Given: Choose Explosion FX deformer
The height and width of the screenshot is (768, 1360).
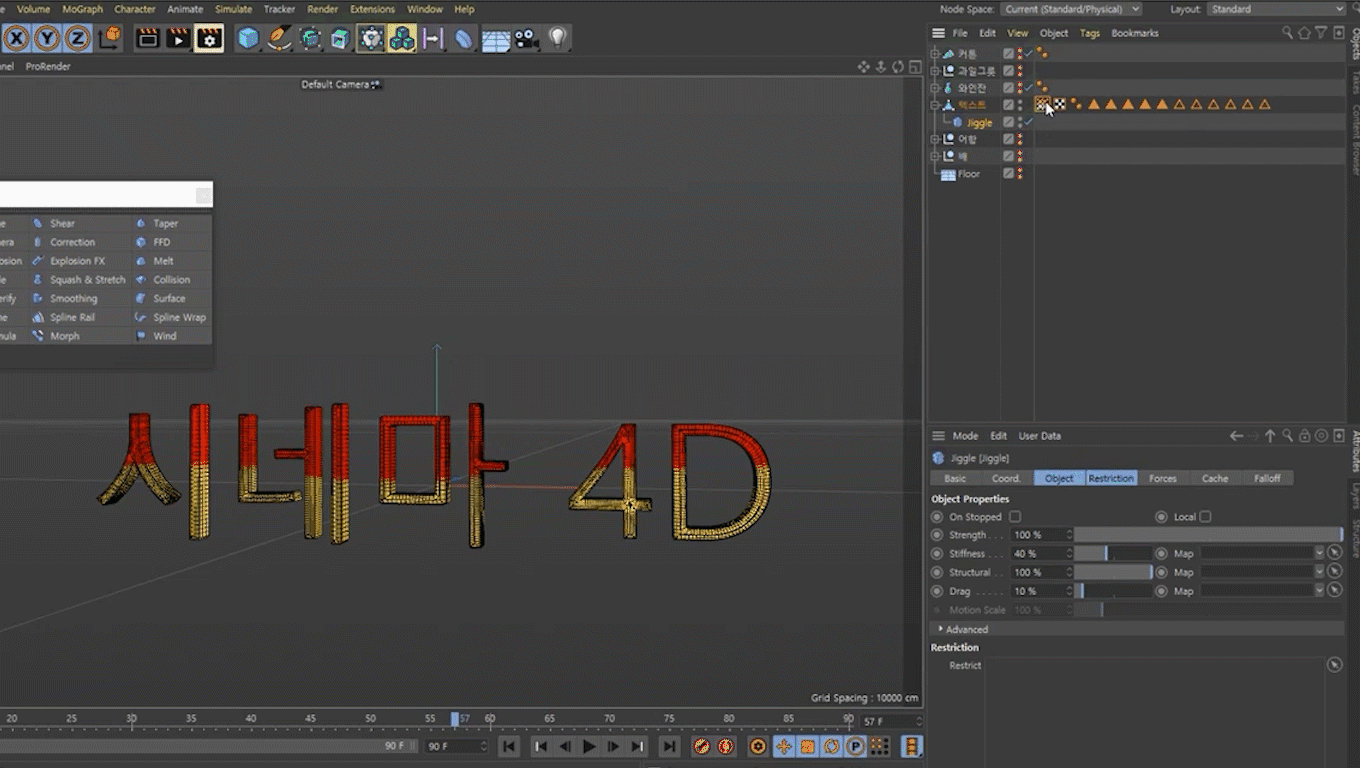Looking at the screenshot, I should coord(70,261).
